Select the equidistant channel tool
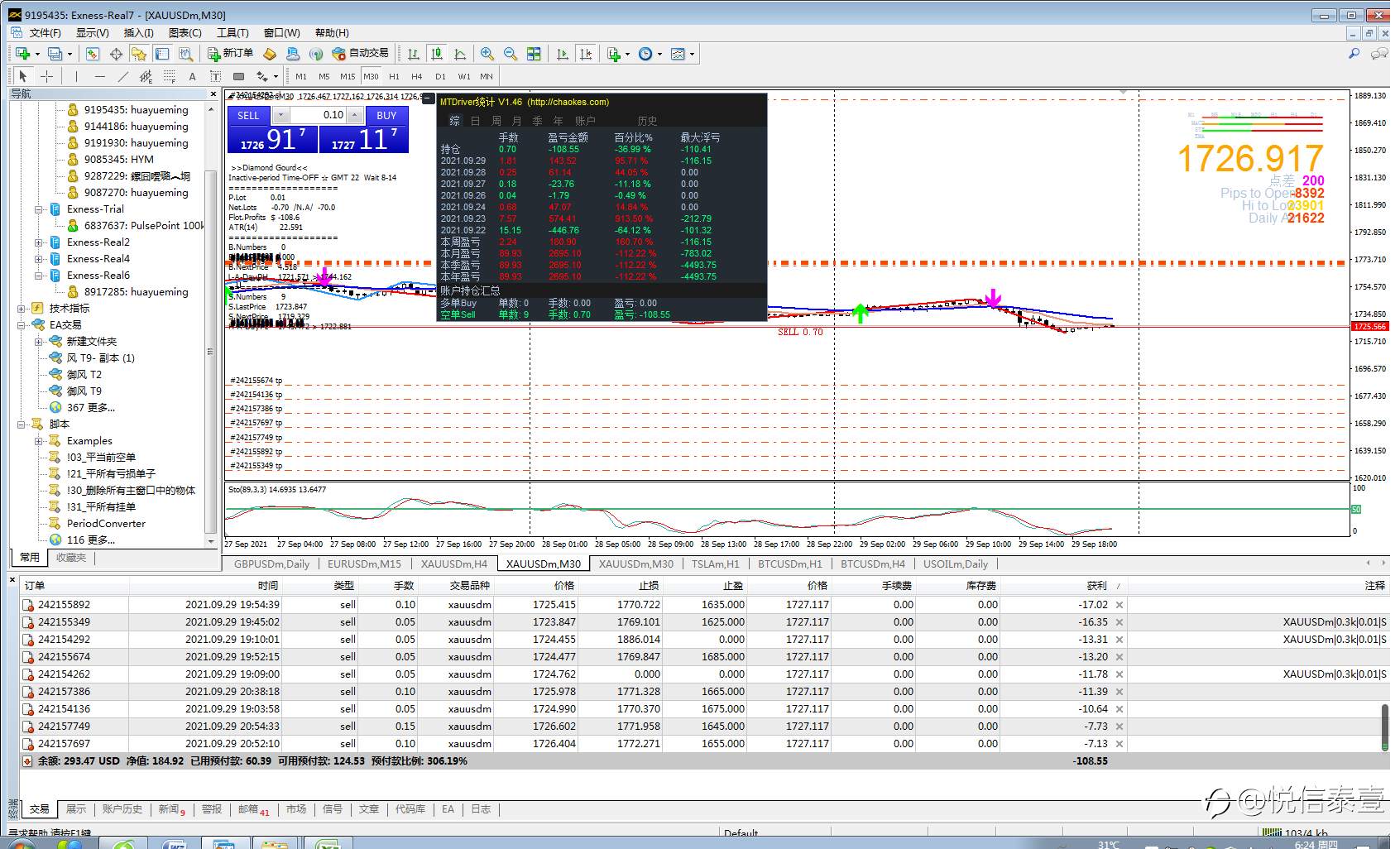Viewport: 1400px width, 849px height. pos(146,76)
